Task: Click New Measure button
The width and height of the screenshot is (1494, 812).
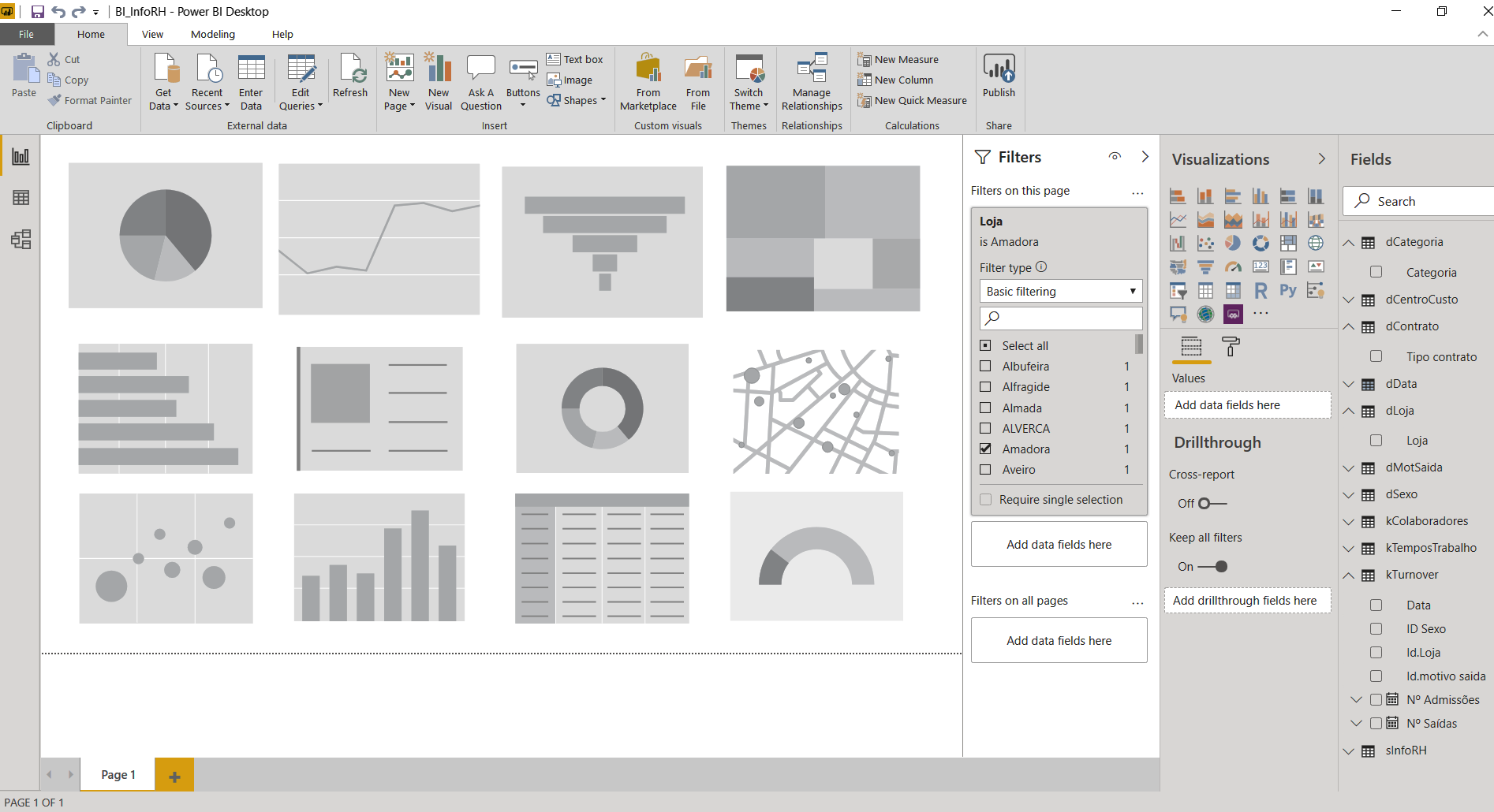Action: pos(898,59)
